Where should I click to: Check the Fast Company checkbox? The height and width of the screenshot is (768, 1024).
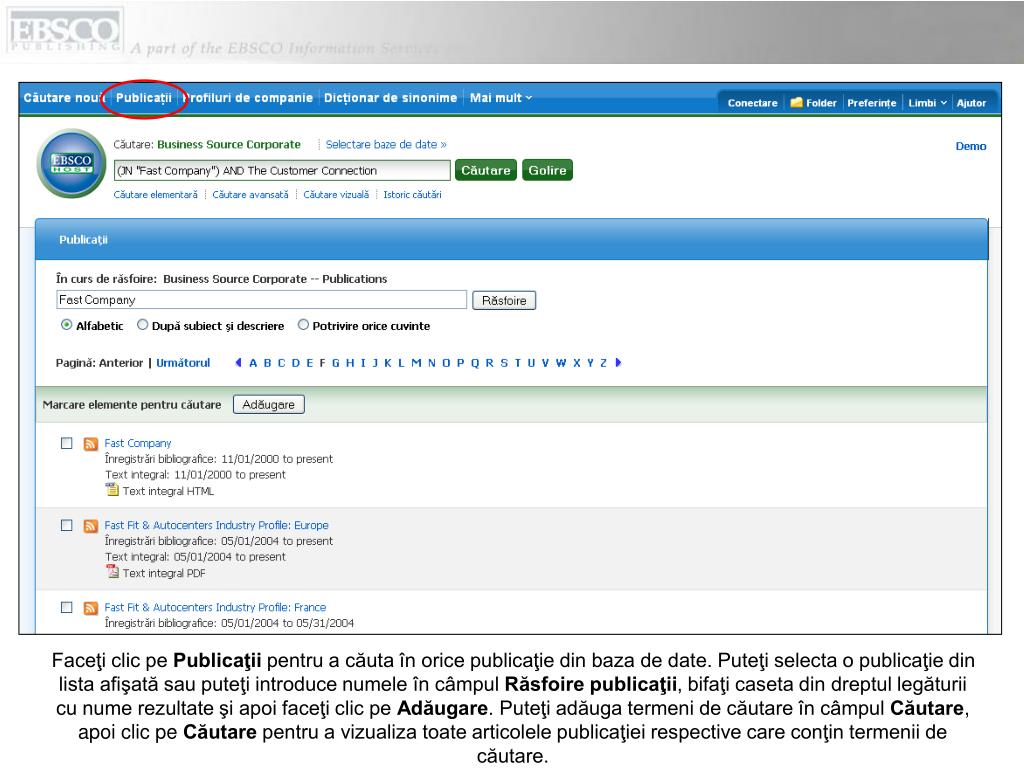tap(67, 443)
